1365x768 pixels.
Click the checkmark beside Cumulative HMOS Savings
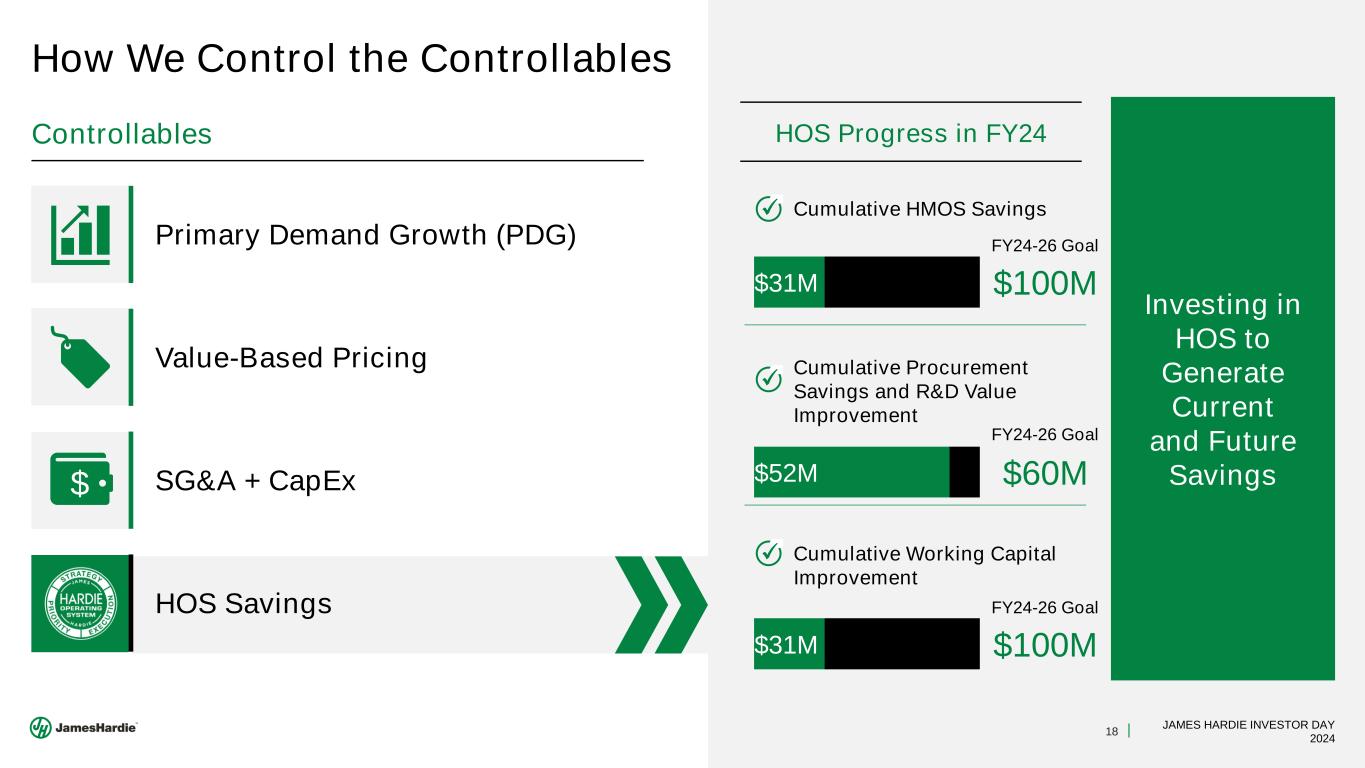[768, 209]
